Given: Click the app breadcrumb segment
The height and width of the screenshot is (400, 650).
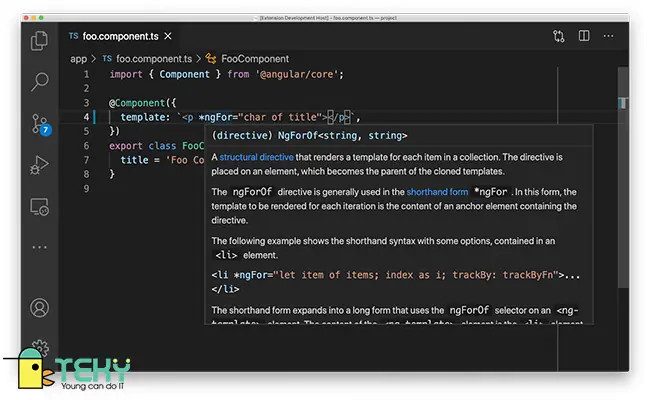Looking at the screenshot, I should pos(78,59).
